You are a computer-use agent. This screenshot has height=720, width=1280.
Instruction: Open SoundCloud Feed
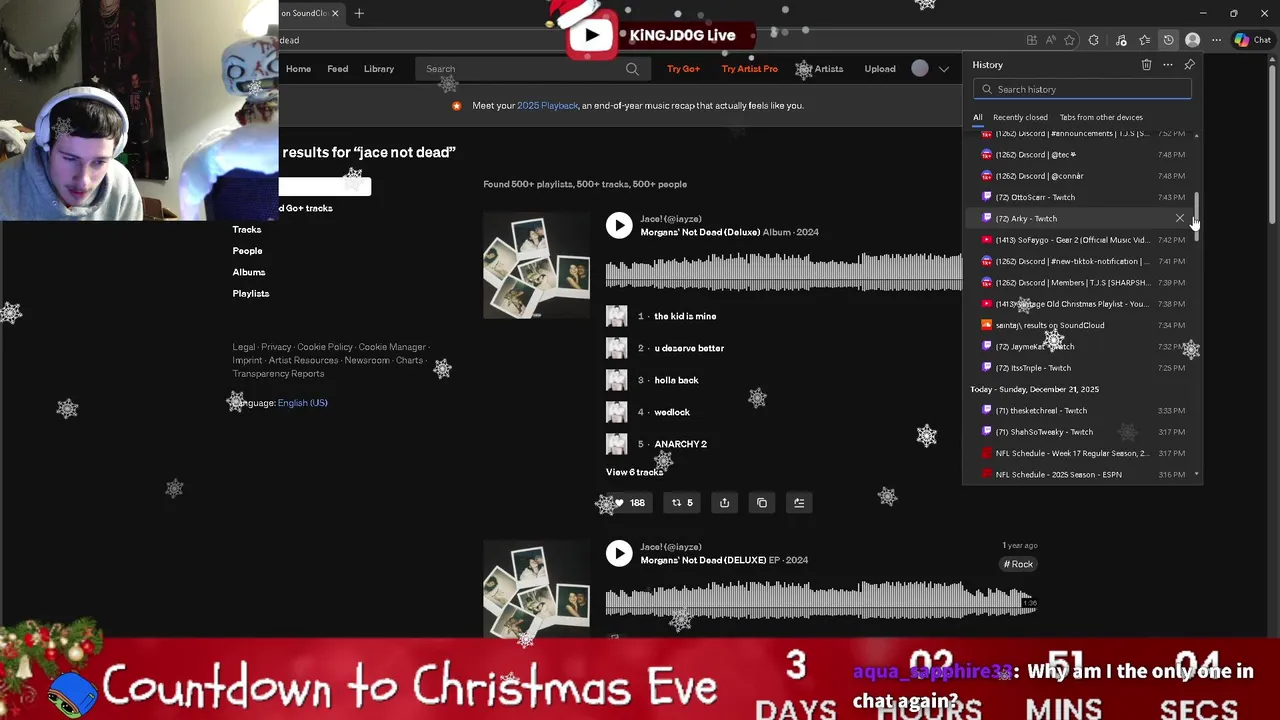pos(337,69)
